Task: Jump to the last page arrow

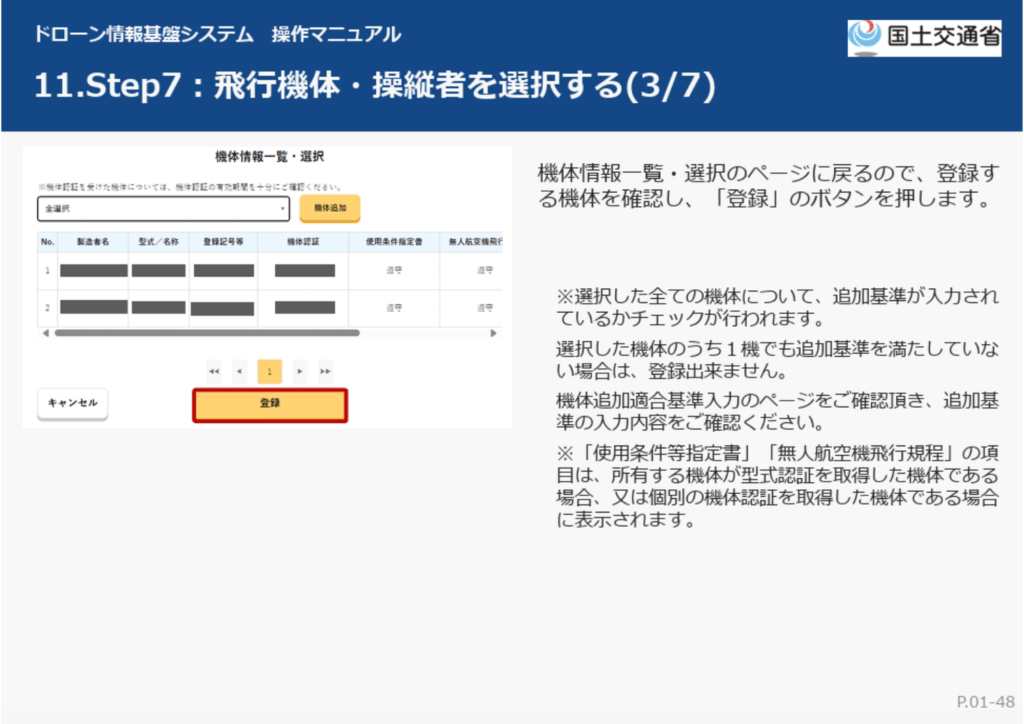Action: (x=325, y=371)
